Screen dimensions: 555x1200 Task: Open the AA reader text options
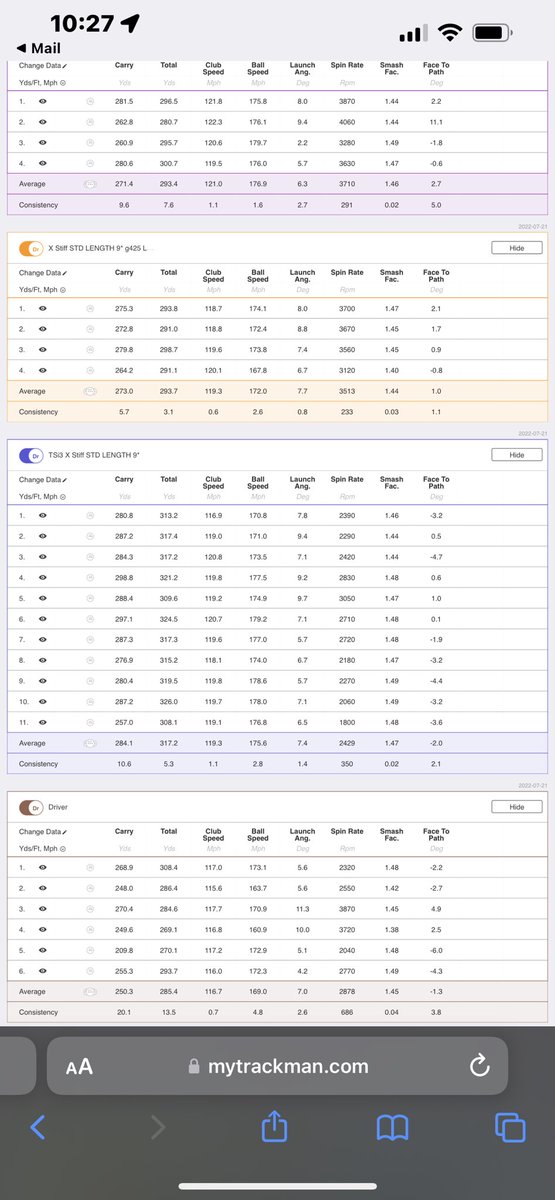[x=79, y=1067]
